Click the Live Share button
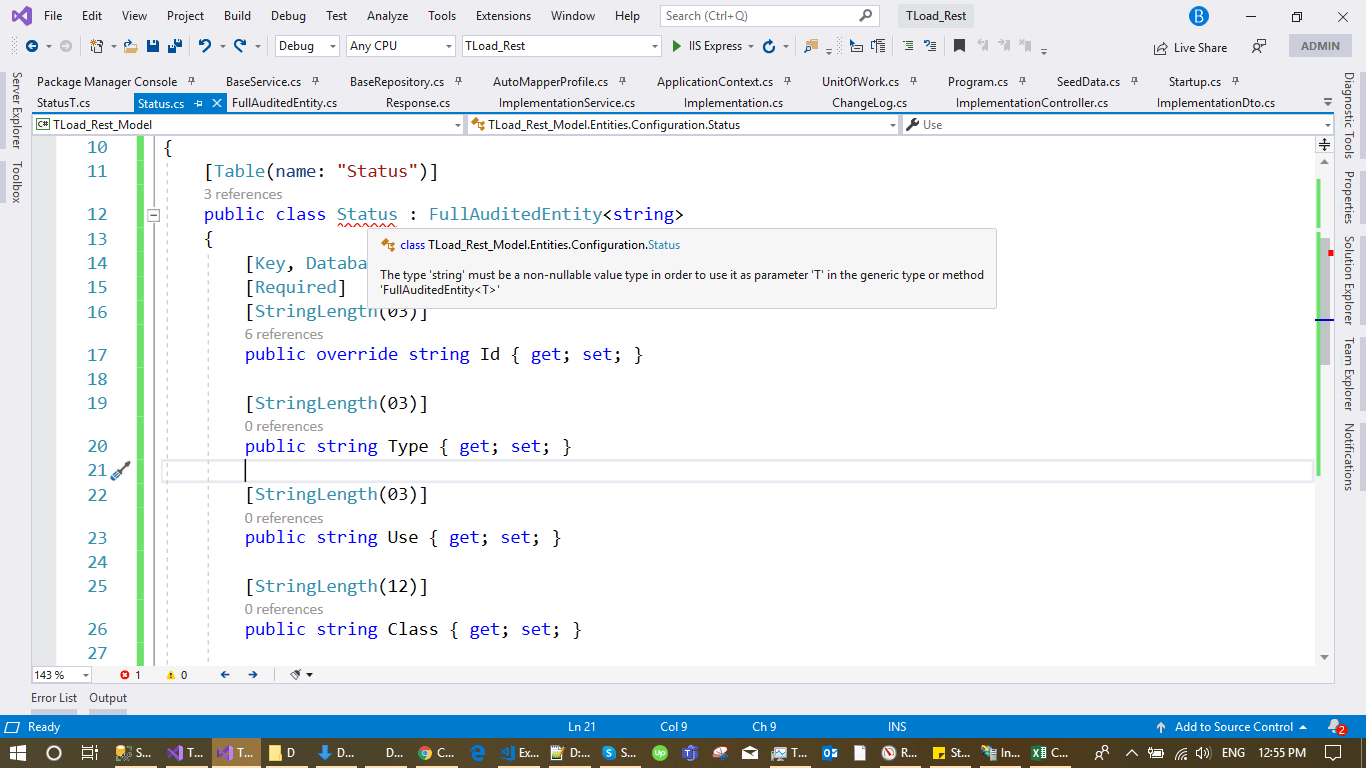 (1190, 47)
